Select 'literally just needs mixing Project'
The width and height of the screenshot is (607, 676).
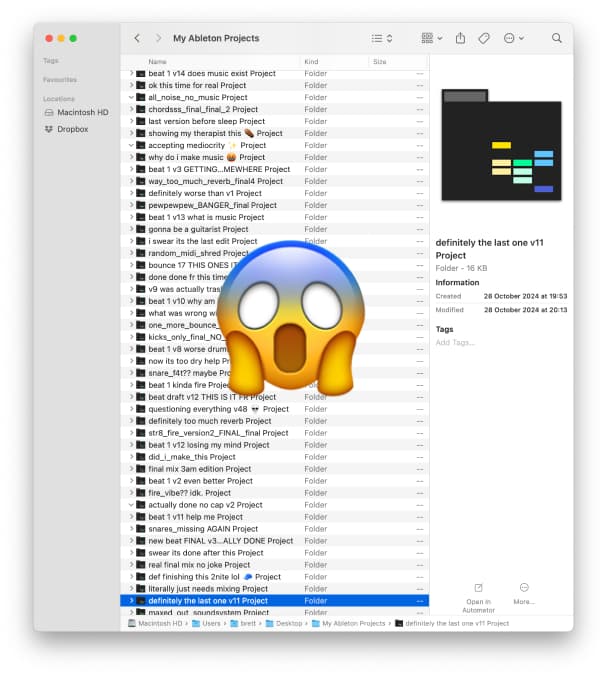click(275, 589)
